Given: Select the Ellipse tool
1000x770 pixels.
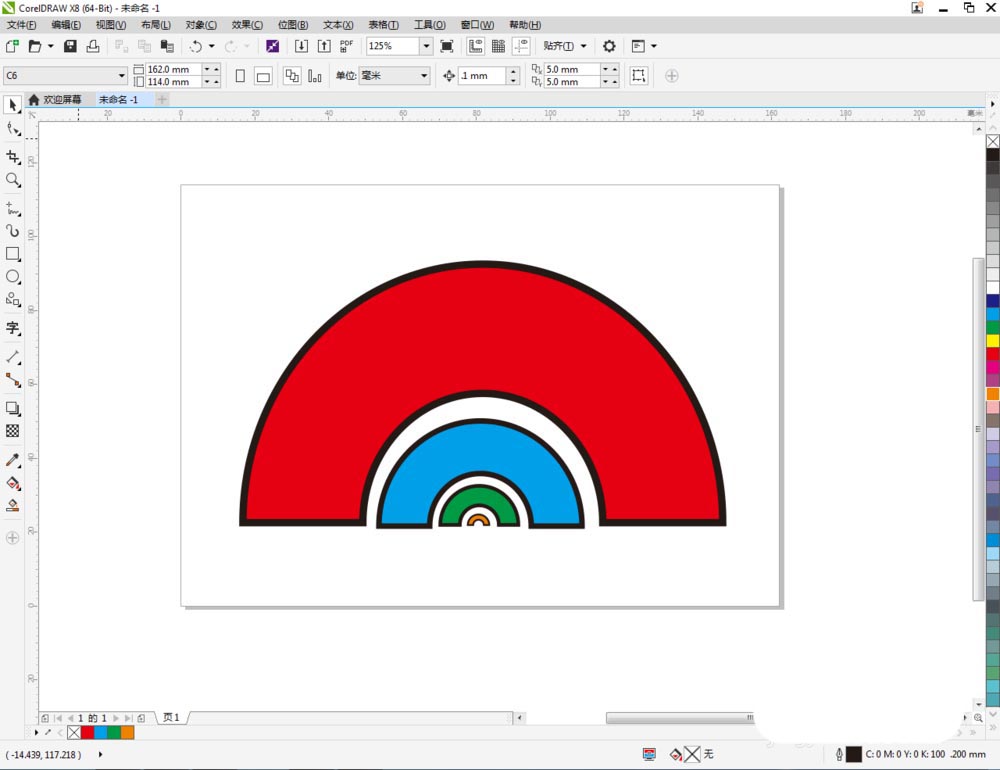Looking at the screenshot, I should (x=13, y=277).
